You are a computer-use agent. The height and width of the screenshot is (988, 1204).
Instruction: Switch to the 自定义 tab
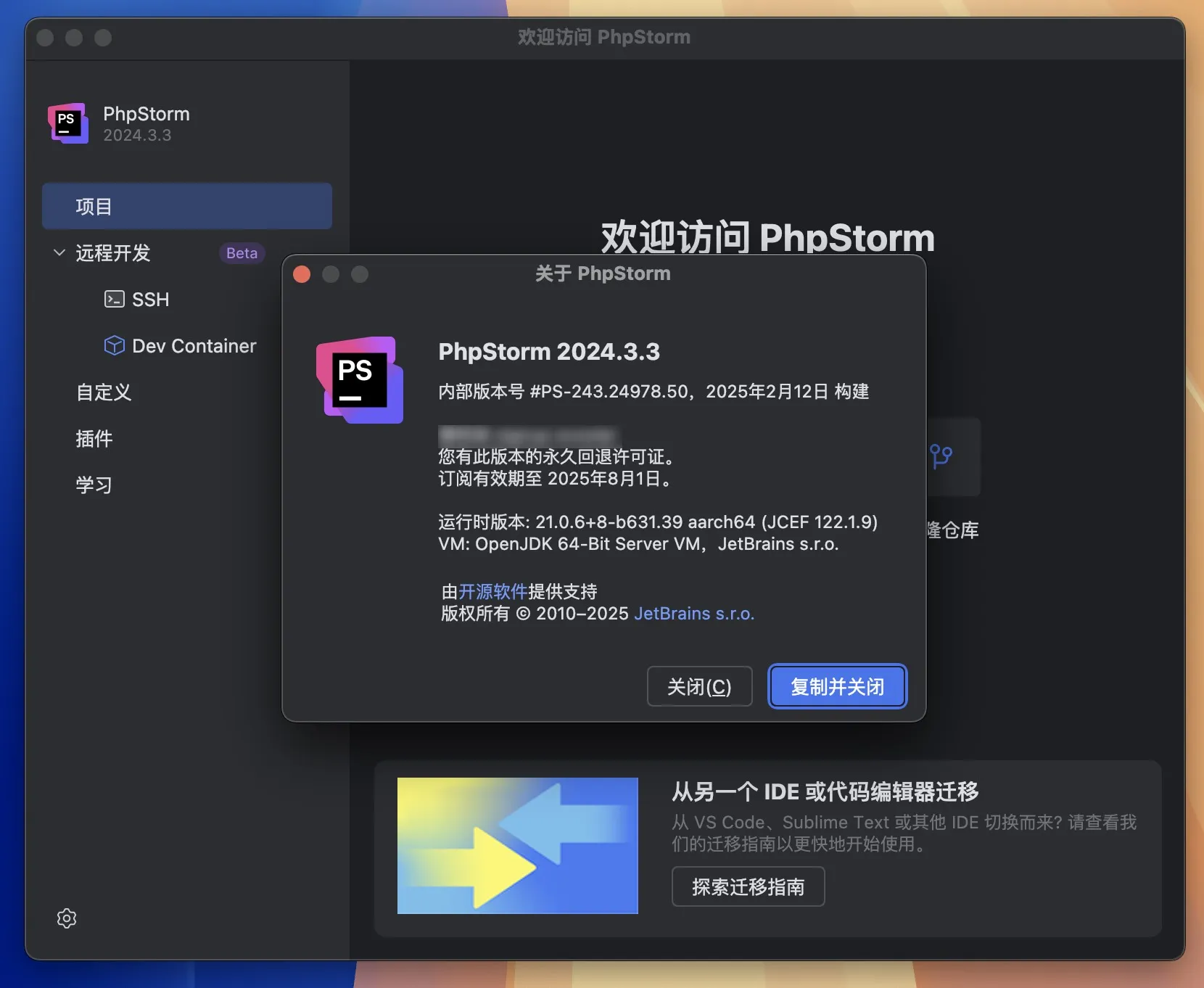coord(104,392)
